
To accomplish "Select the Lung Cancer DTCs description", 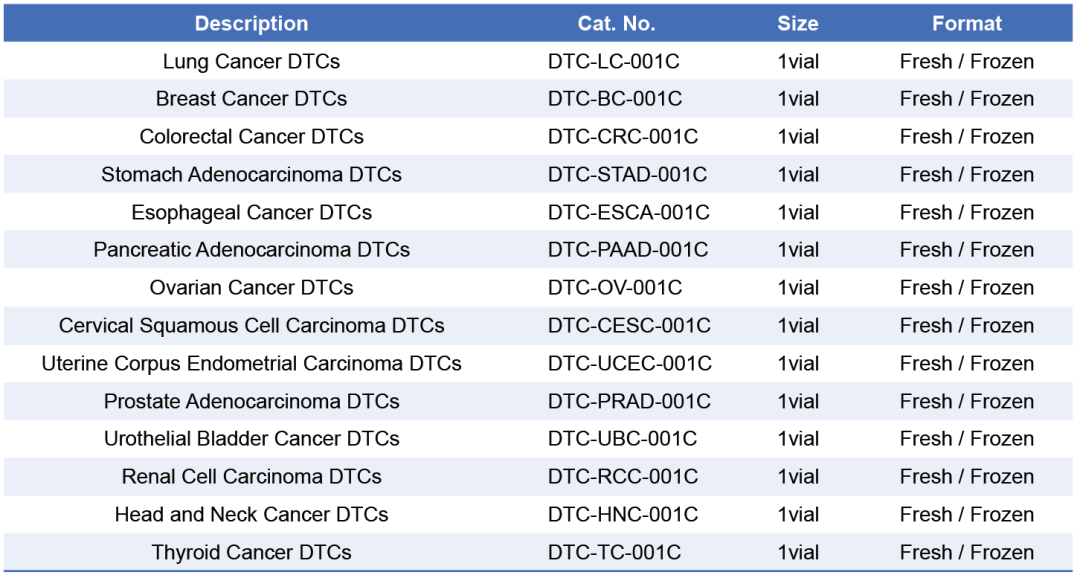I will pyautogui.click(x=251, y=62).
